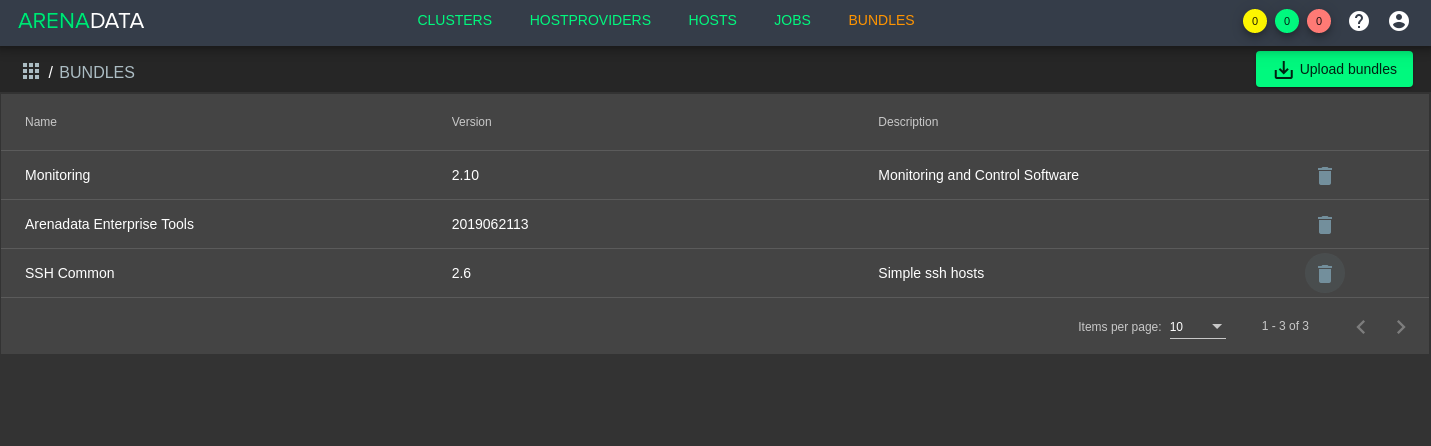The height and width of the screenshot is (446, 1431).
Task: Click the ARENADATA logo
Action: 81,21
